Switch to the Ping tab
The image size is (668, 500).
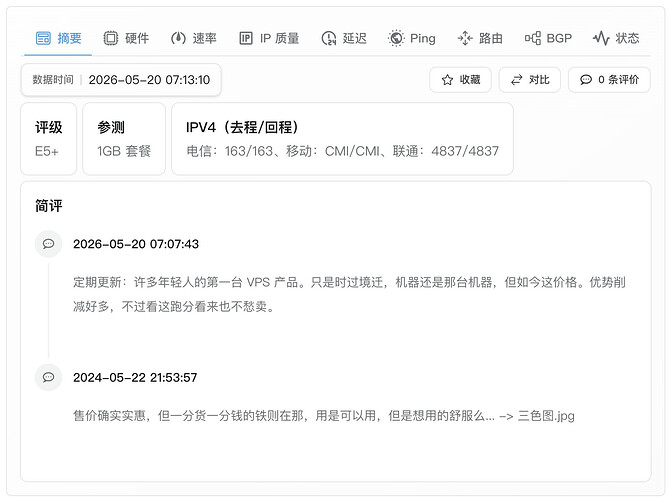(x=412, y=38)
